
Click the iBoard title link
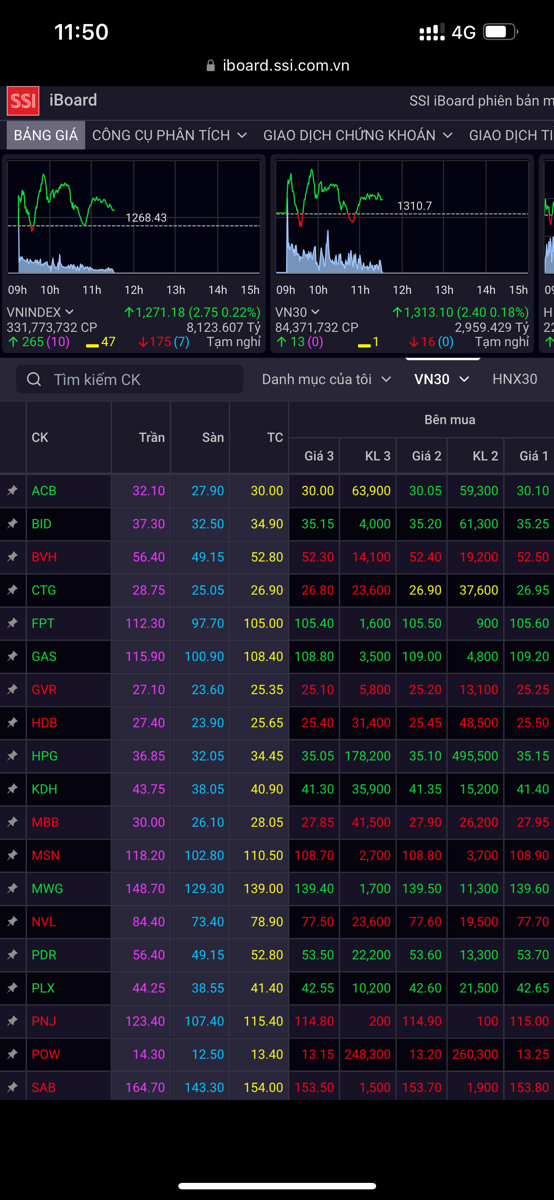click(x=73, y=100)
